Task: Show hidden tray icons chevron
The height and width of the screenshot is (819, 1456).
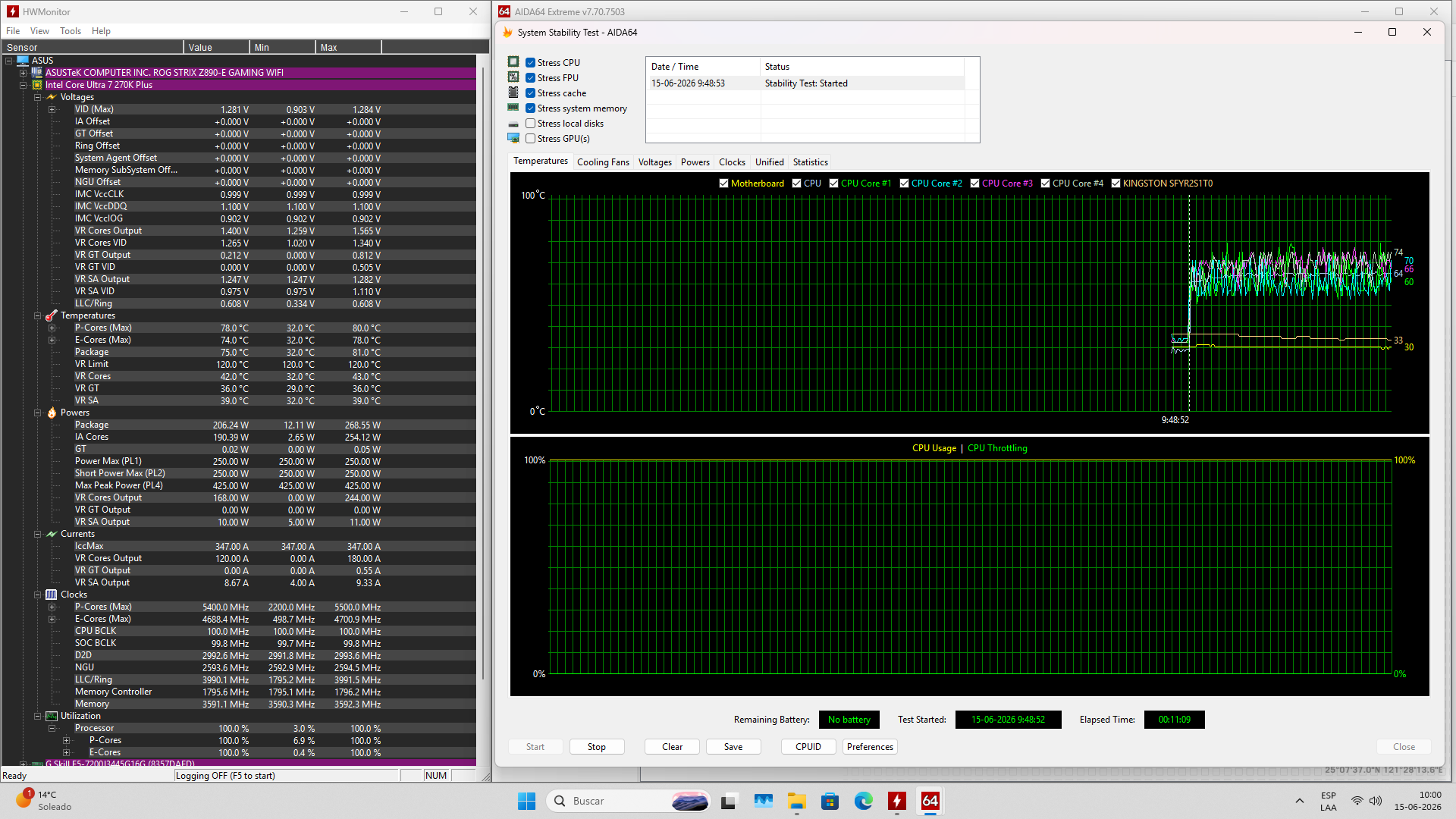Action: [1300, 801]
